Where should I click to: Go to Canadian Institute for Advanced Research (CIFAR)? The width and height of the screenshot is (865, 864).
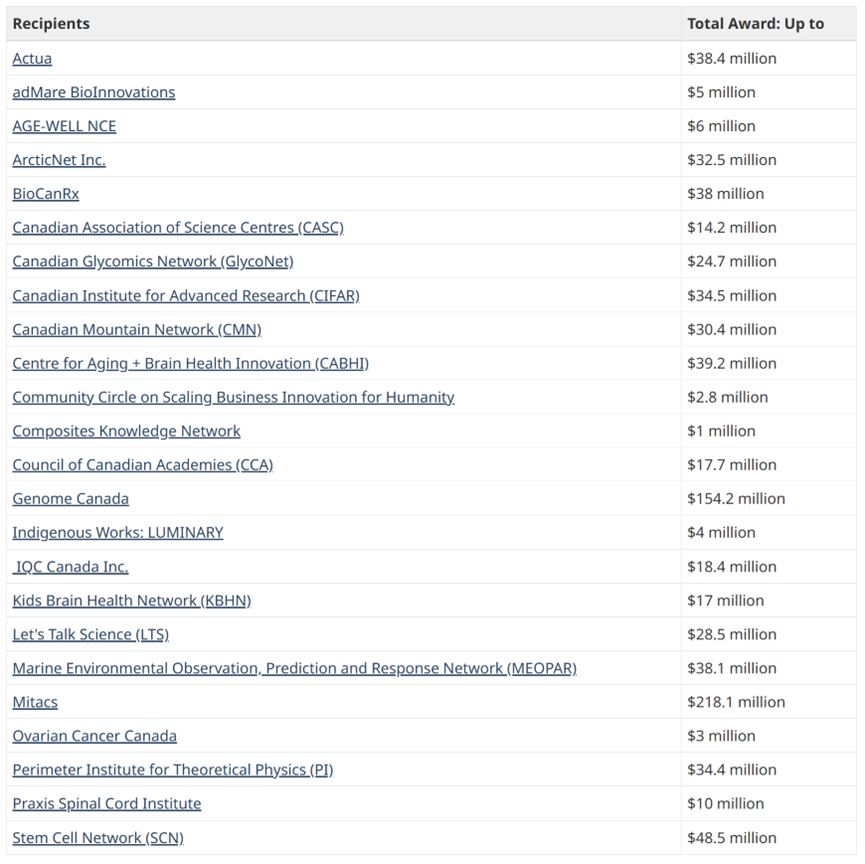[x=186, y=296]
